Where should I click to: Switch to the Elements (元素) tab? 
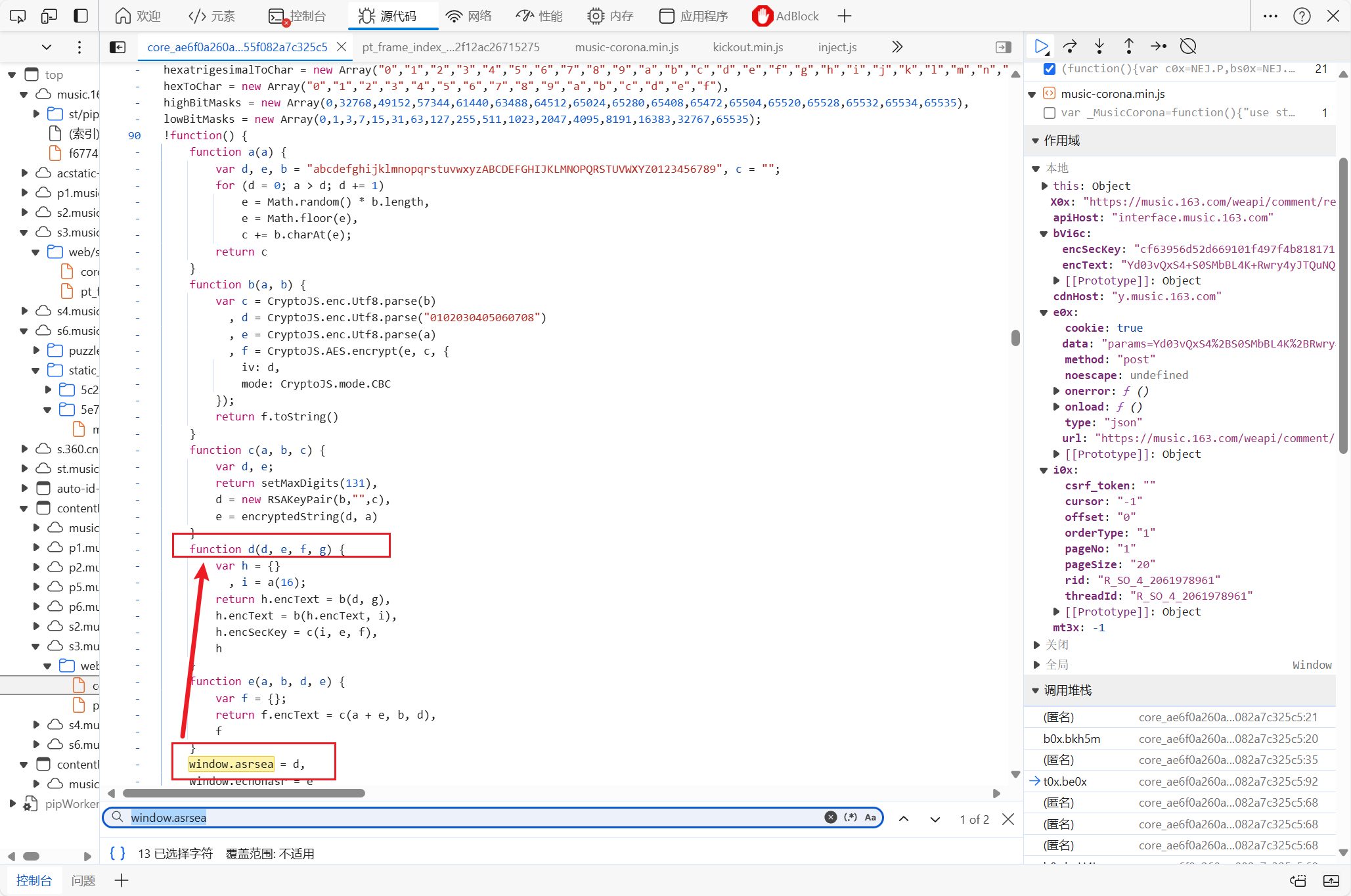pos(211,16)
